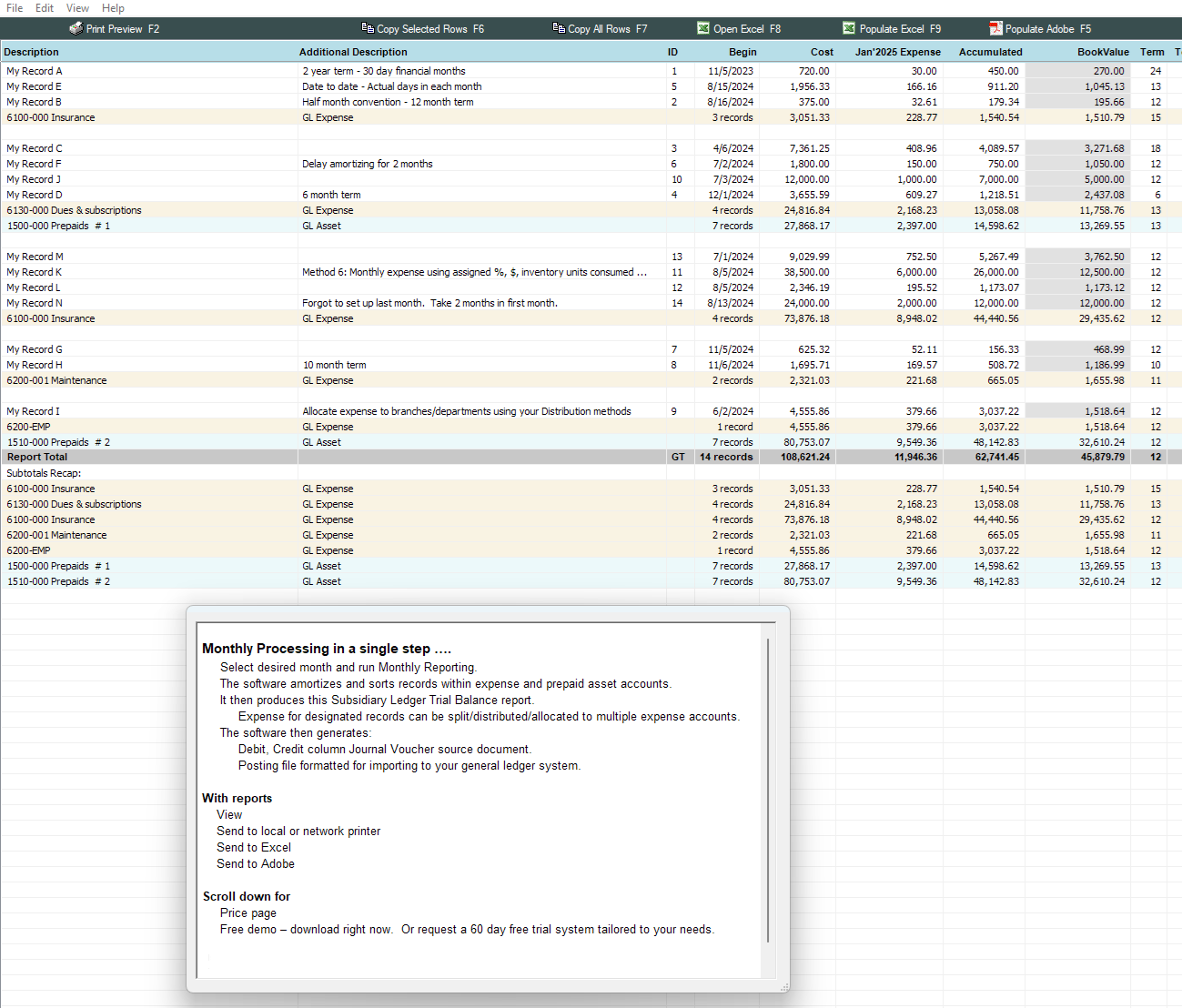The image size is (1182, 1008).
Task: Click the Accumulated column header
Action: tap(990, 52)
